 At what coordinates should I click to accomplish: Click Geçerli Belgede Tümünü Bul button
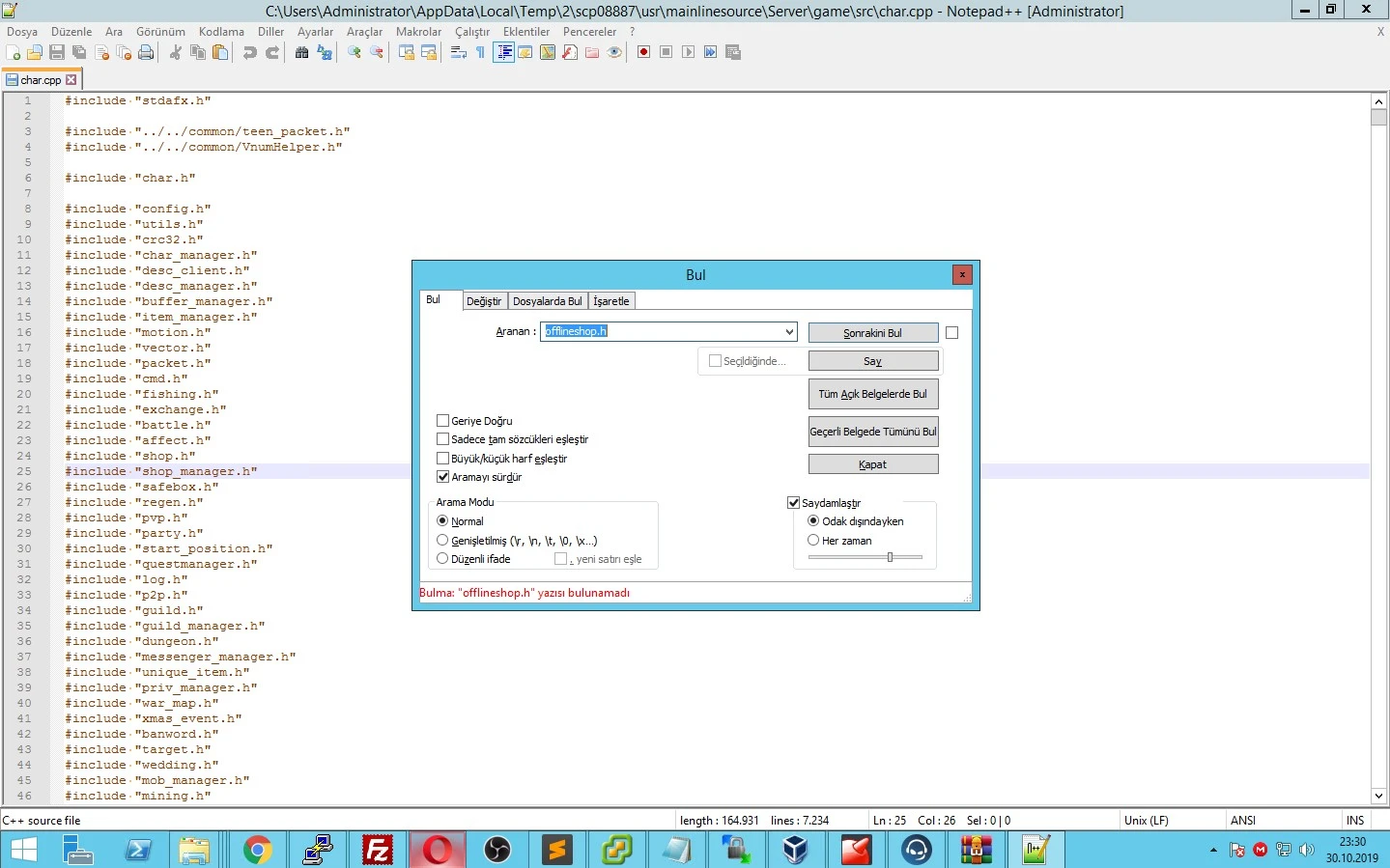pyautogui.click(x=873, y=432)
